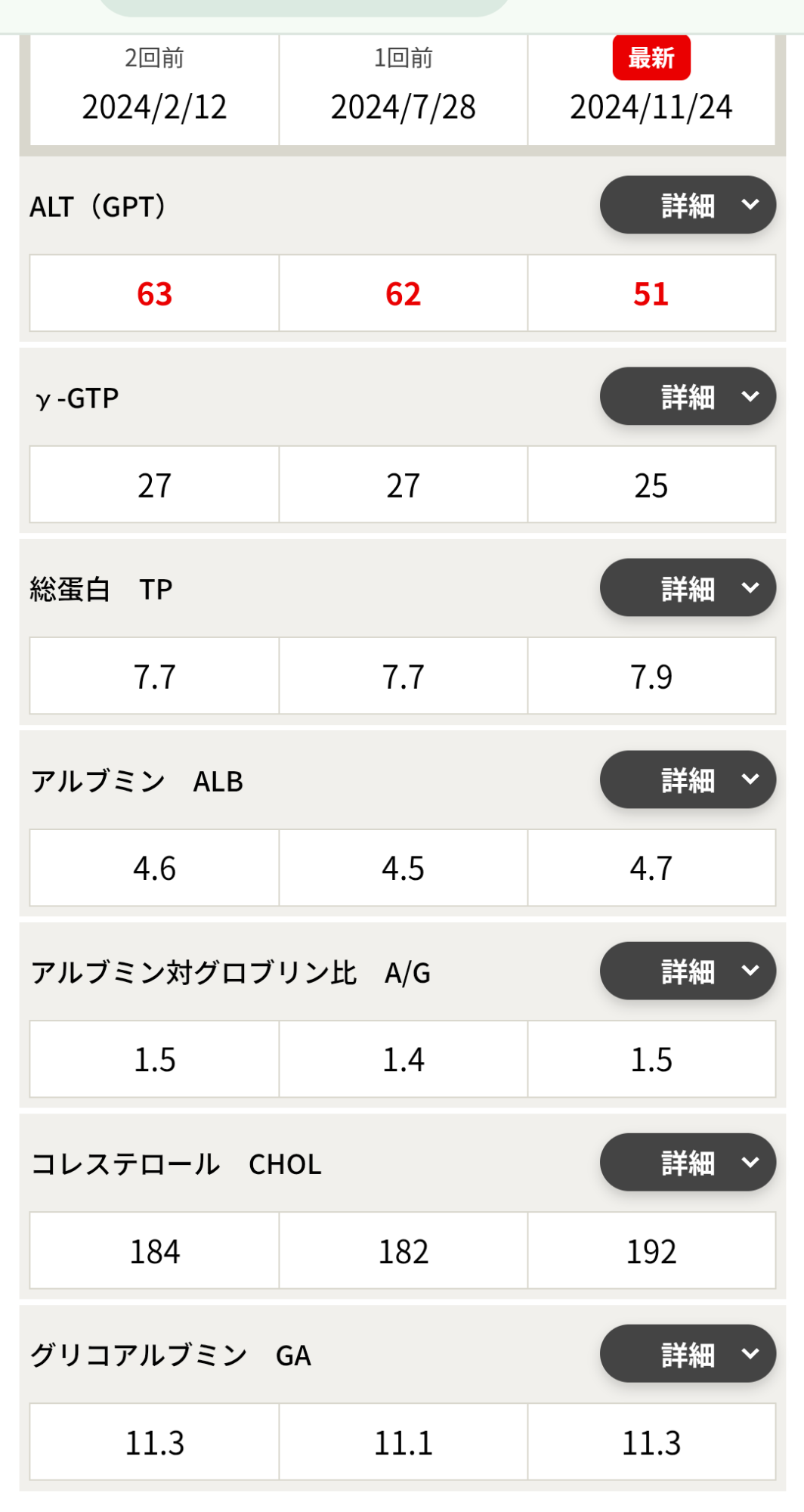
Task: Show アルブミン ALB 詳細 details
Action: tap(688, 779)
